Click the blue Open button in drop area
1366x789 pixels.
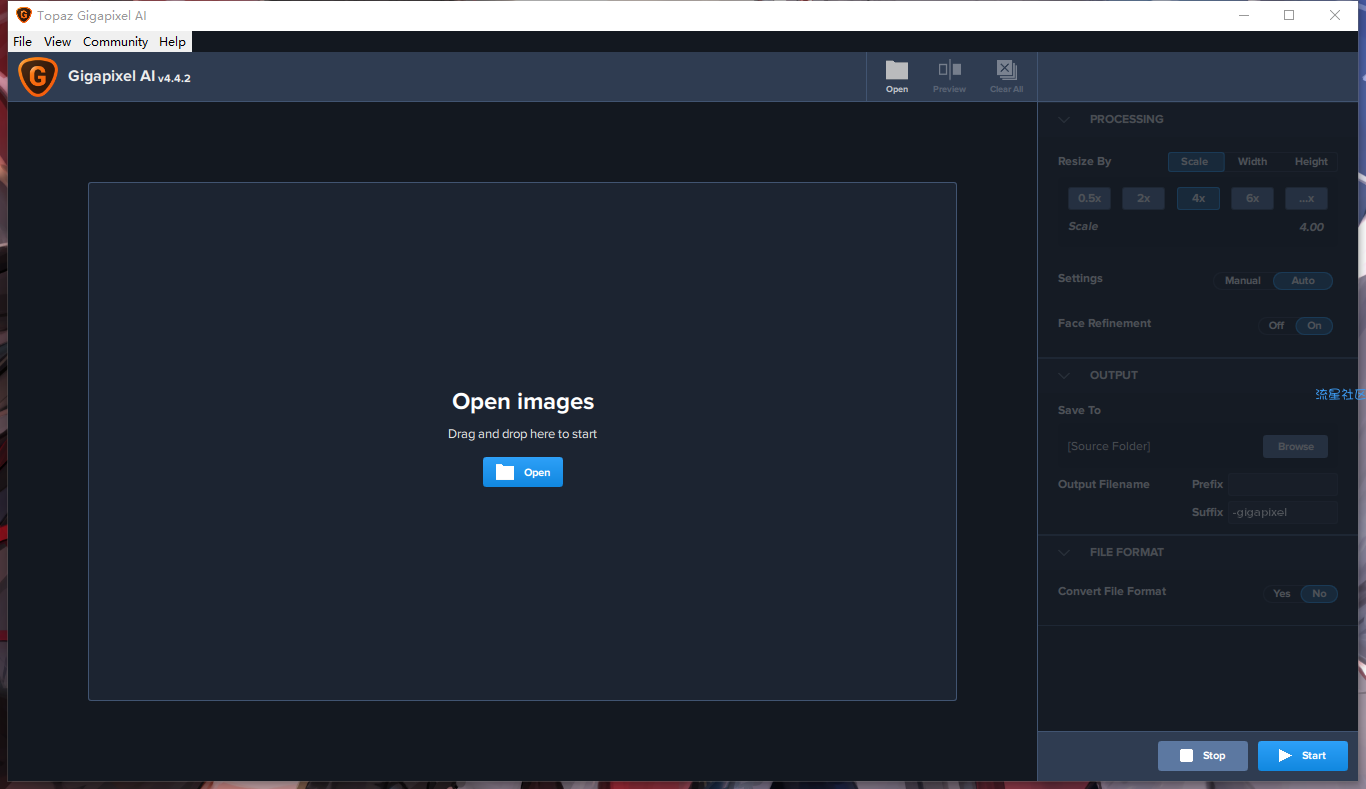point(523,472)
